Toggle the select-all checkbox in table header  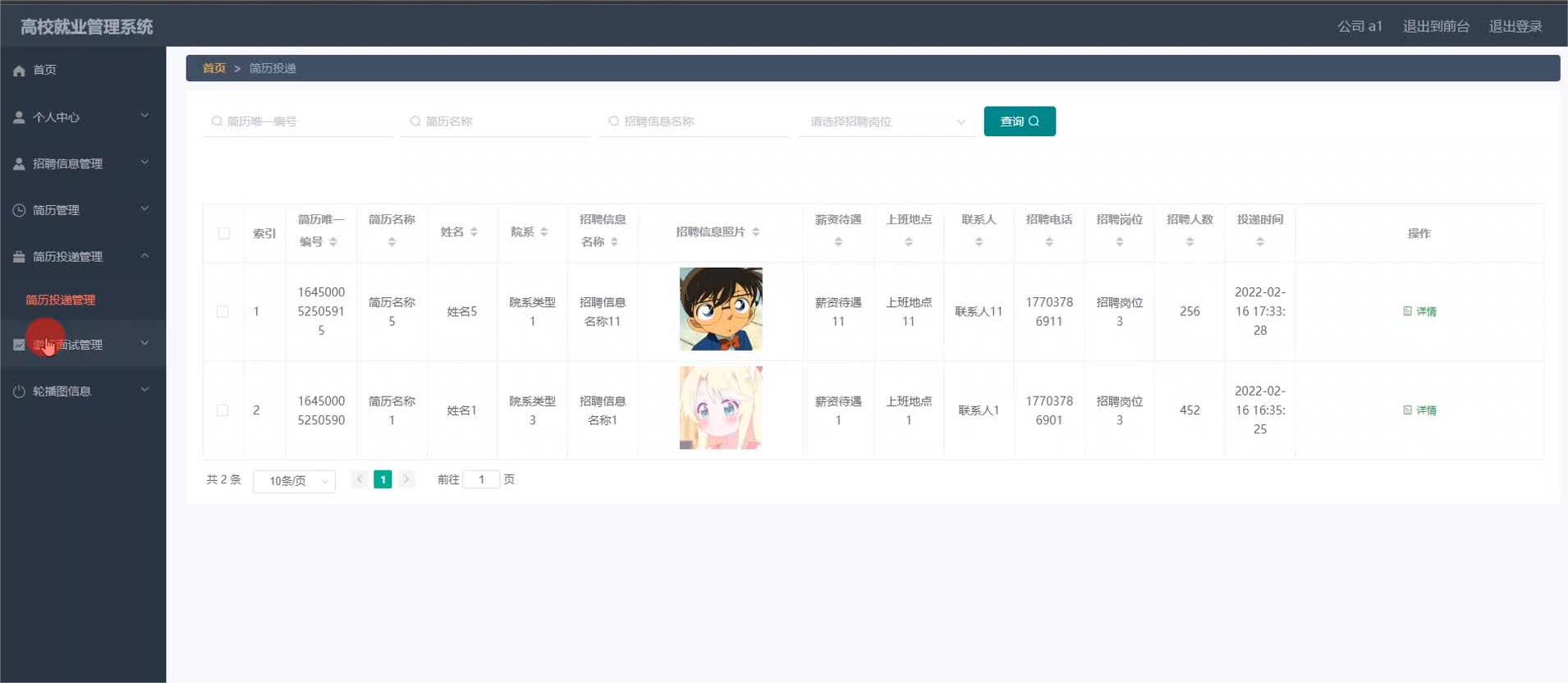pyautogui.click(x=223, y=233)
